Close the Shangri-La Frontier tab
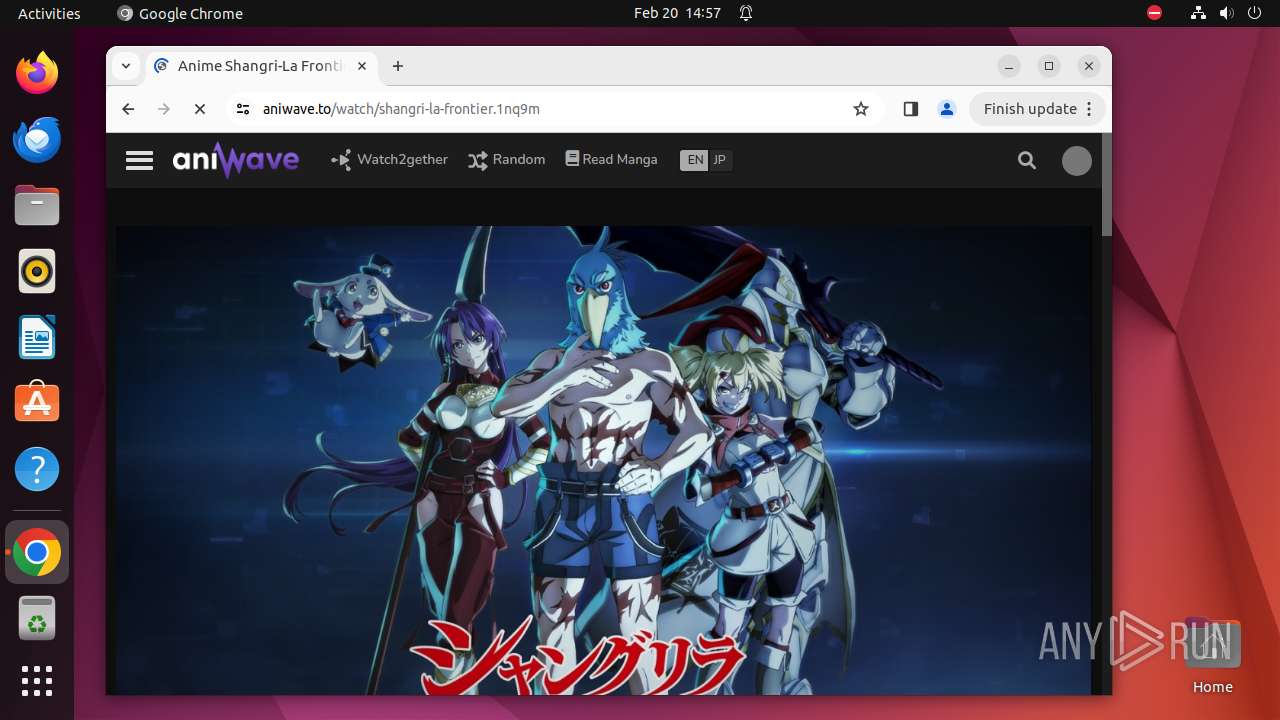1280x720 pixels. point(362,66)
